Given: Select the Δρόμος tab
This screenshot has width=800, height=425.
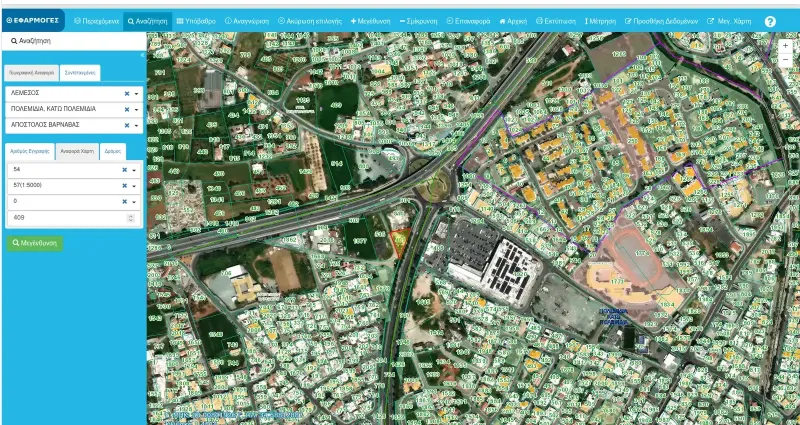Looking at the screenshot, I should (x=113, y=152).
